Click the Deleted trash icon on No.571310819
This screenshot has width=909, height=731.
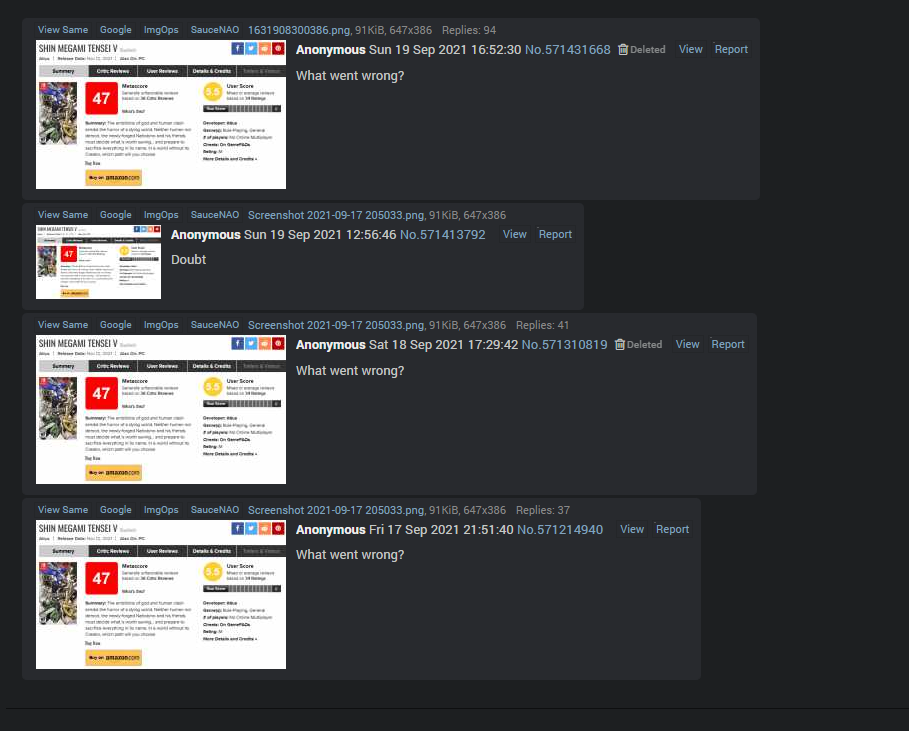coord(620,345)
